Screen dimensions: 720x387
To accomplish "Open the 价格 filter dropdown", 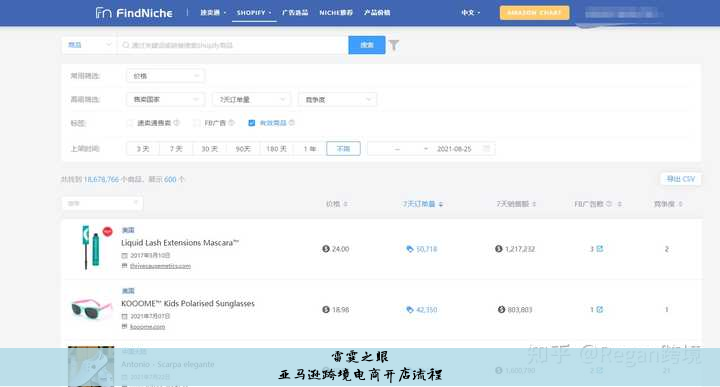I will 165,76.
